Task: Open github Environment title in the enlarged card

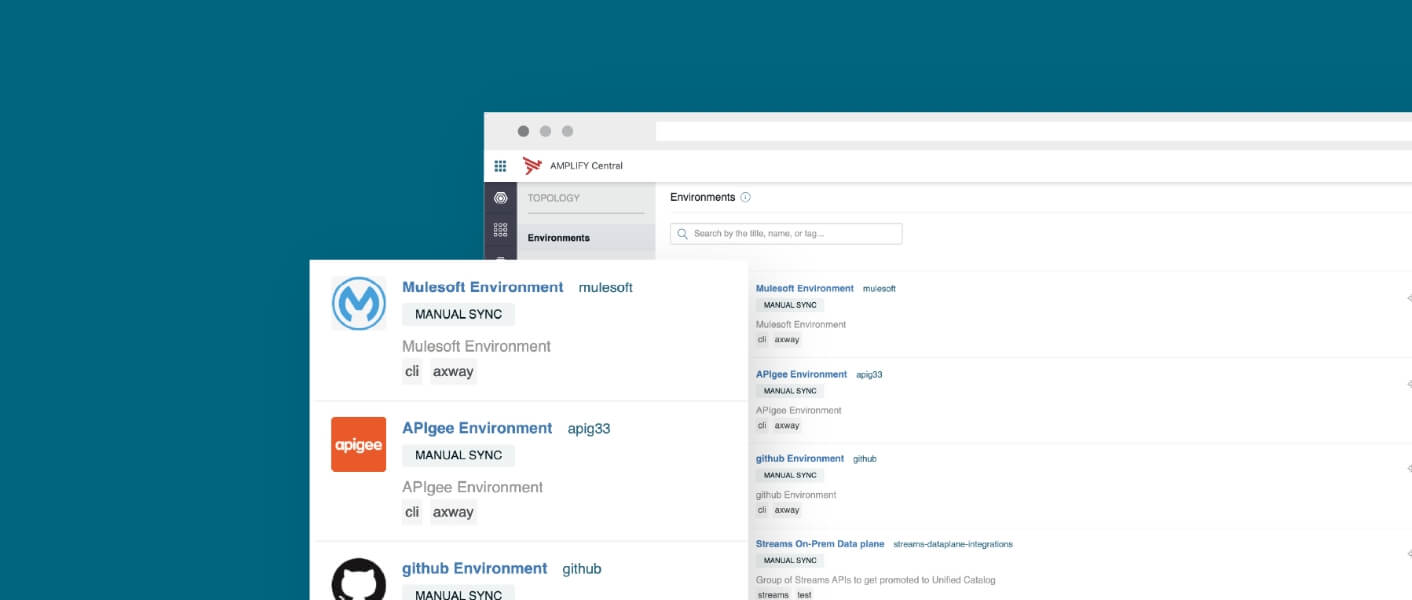Action: [475, 568]
